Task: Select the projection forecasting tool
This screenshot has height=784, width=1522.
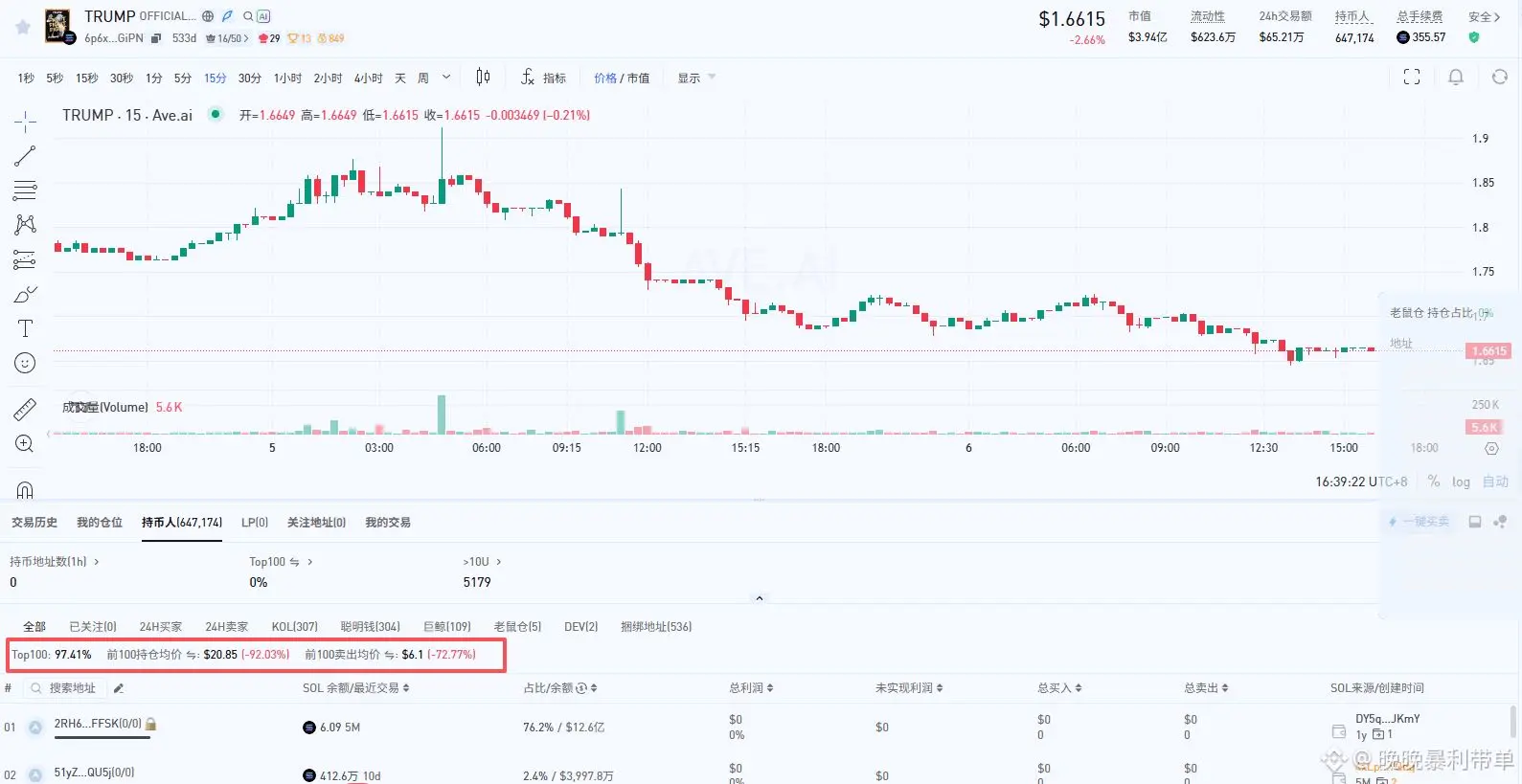Action: coord(25,259)
